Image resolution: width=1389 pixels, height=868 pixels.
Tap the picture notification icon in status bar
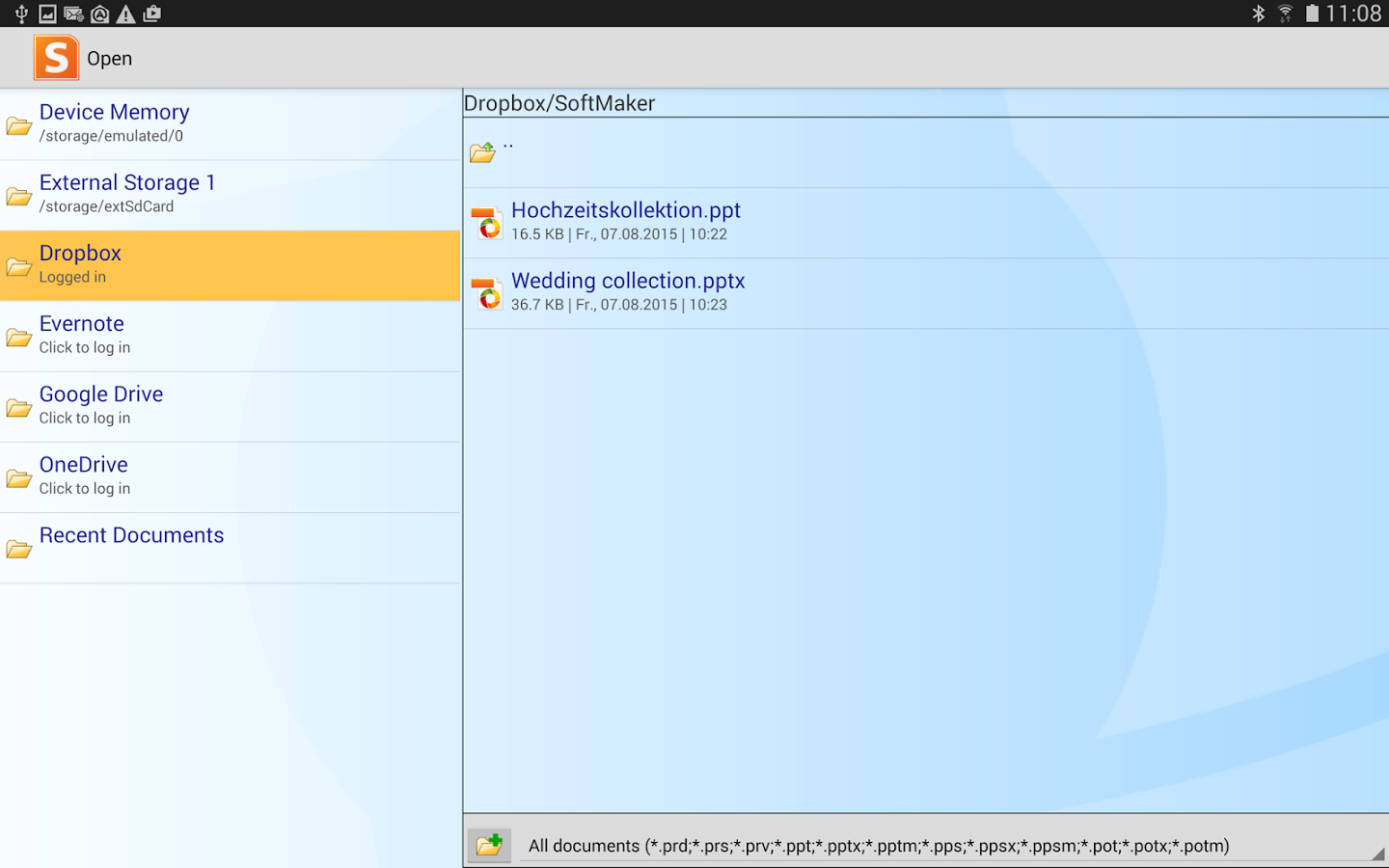pyautogui.click(x=47, y=14)
